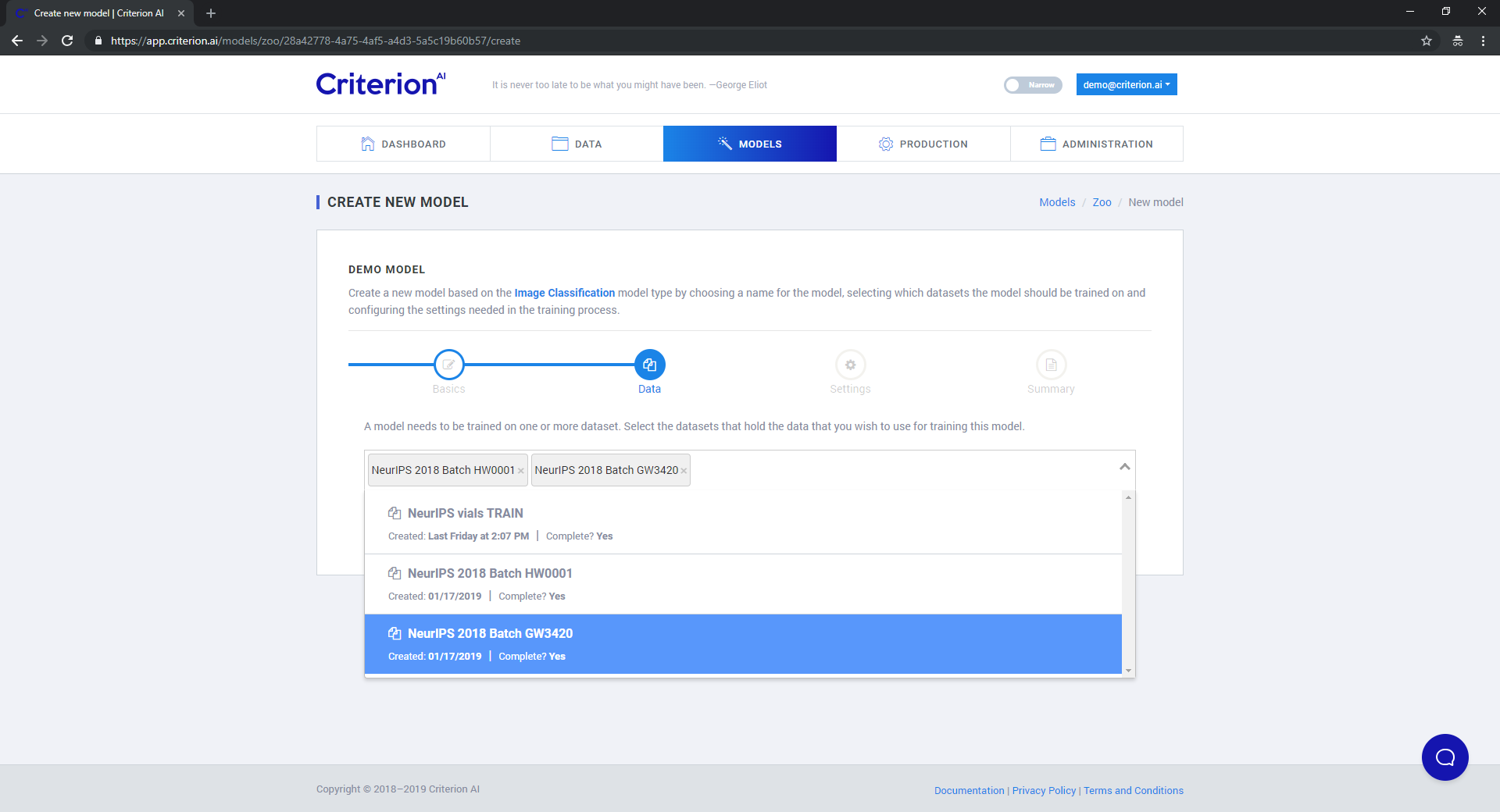Pick the highlighted NeurIPS 2018 Batch GW3420 option
This screenshot has width=1500, height=812.
(x=743, y=644)
